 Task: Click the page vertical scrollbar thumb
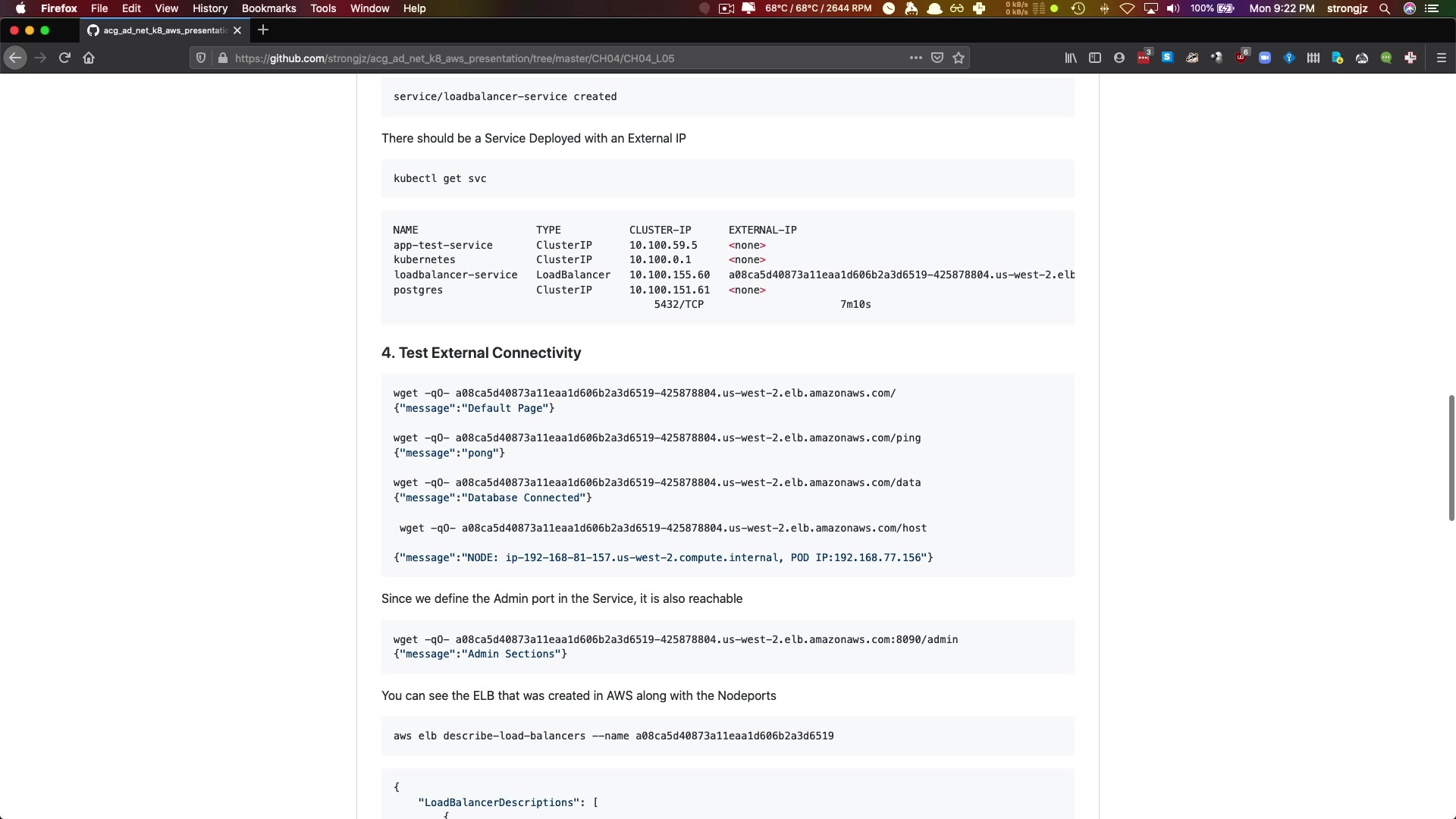coord(1451,457)
